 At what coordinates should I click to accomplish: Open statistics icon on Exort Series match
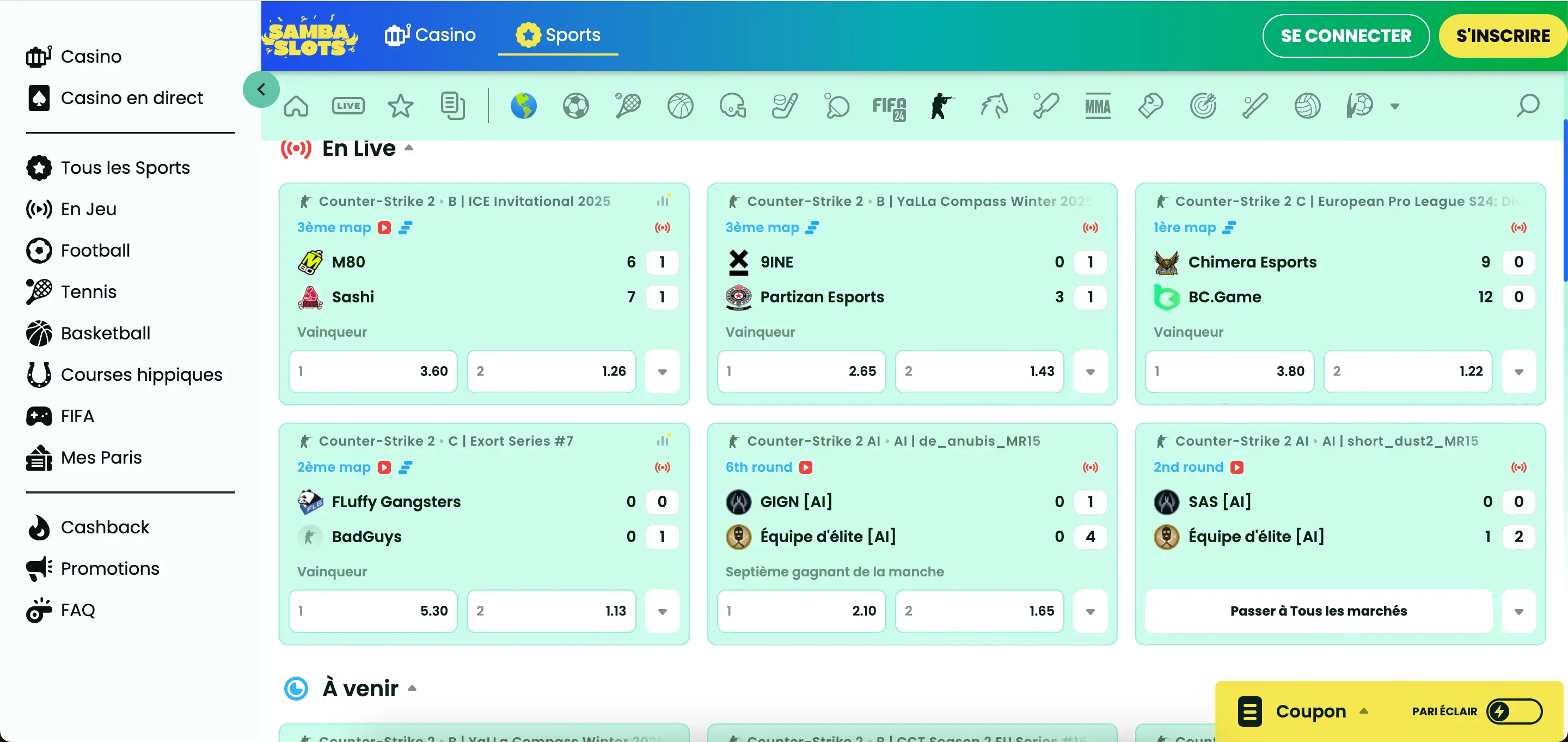tap(663, 440)
